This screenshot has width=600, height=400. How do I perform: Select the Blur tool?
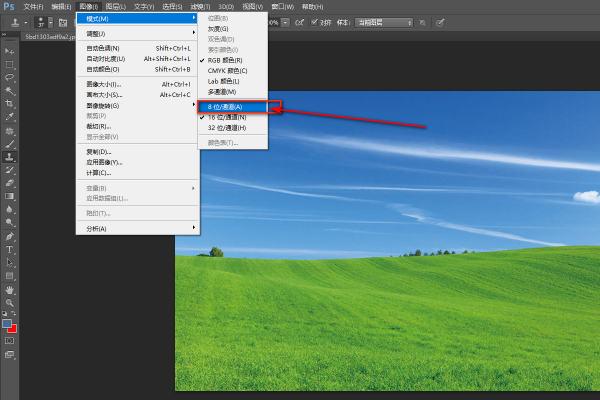tap(9, 209)
